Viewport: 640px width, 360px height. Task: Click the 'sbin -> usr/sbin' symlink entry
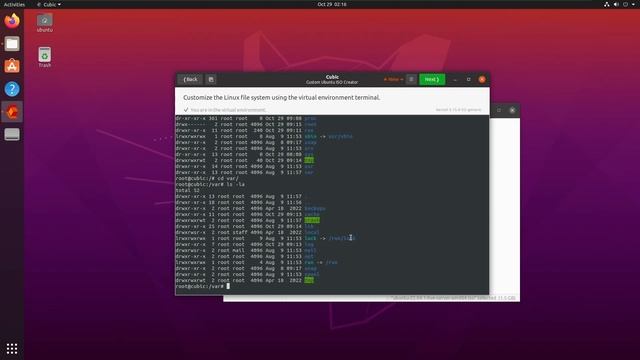pos(328,136)
